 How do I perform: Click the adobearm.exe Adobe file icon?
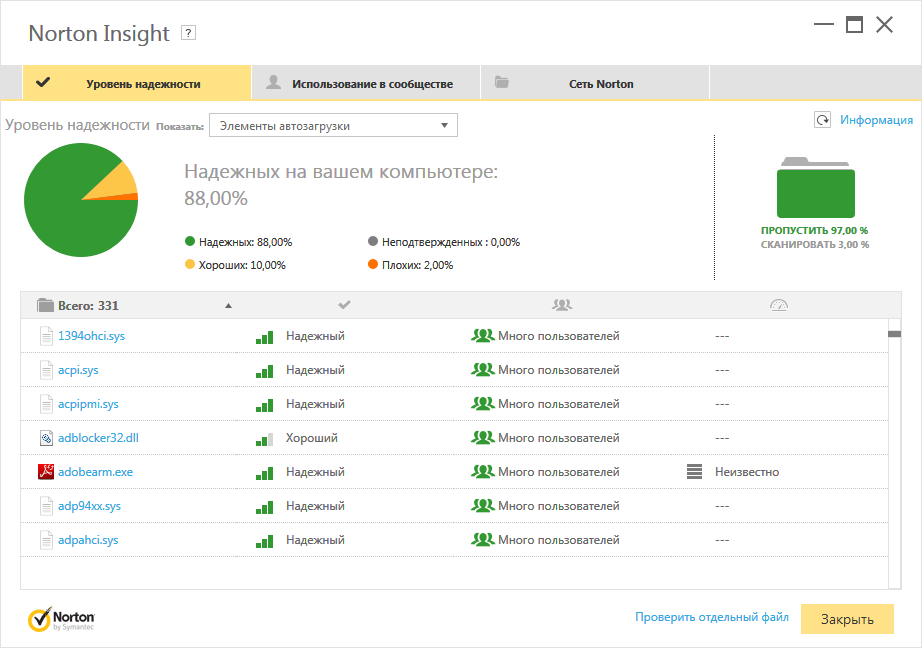click(45, 472)
